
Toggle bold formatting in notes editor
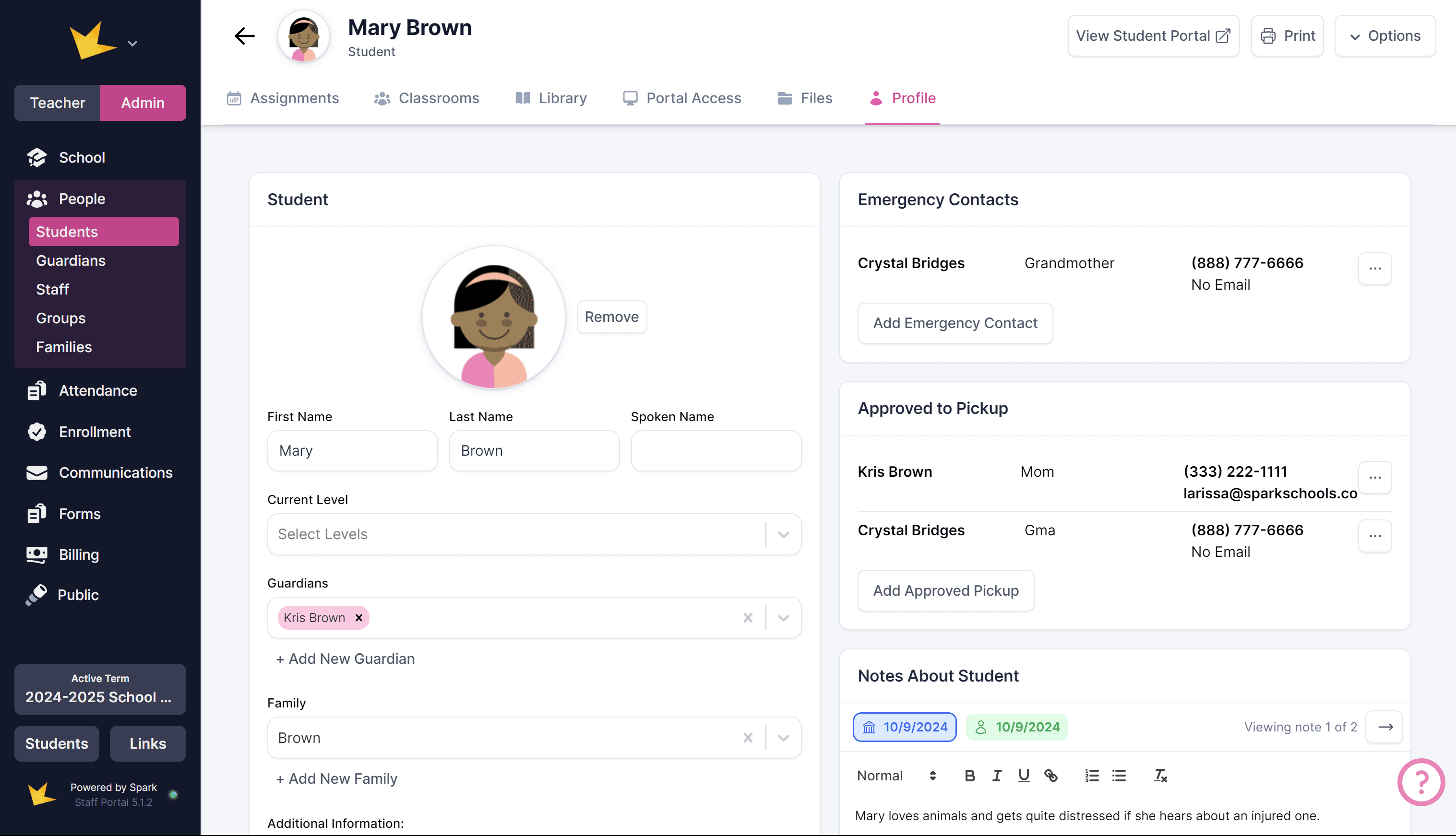969,776
